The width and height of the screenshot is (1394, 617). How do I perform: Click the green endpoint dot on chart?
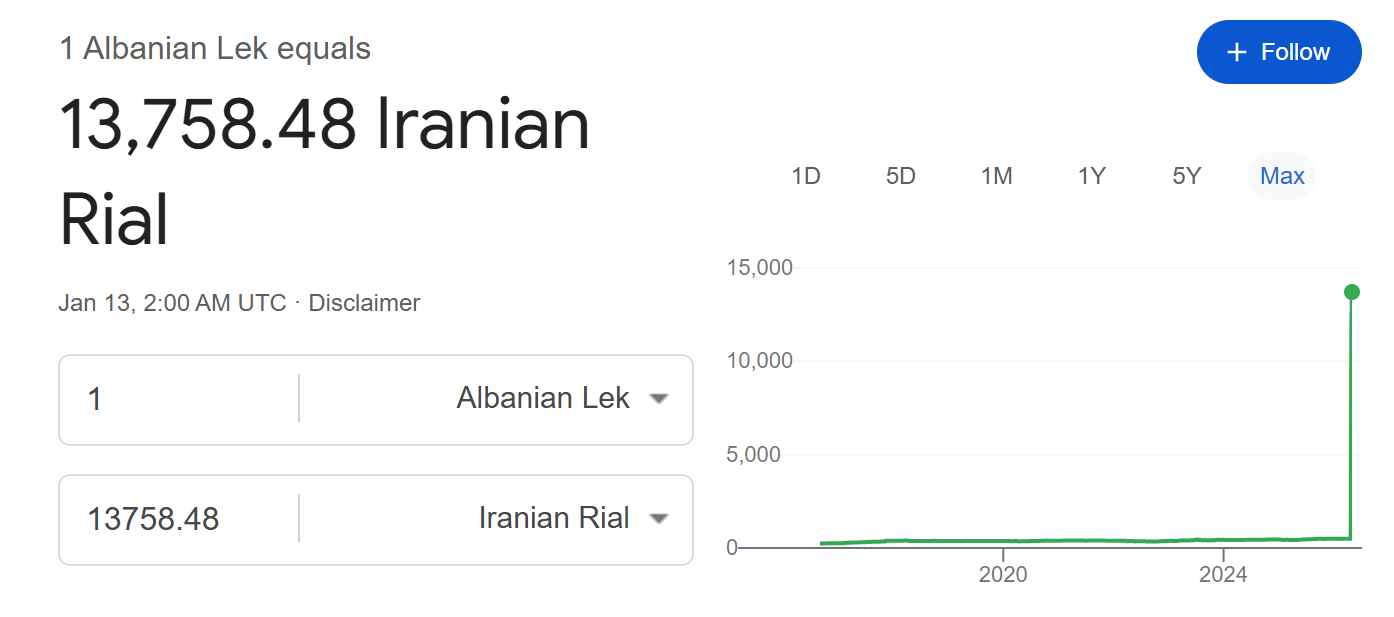[x=1352, y=292]
